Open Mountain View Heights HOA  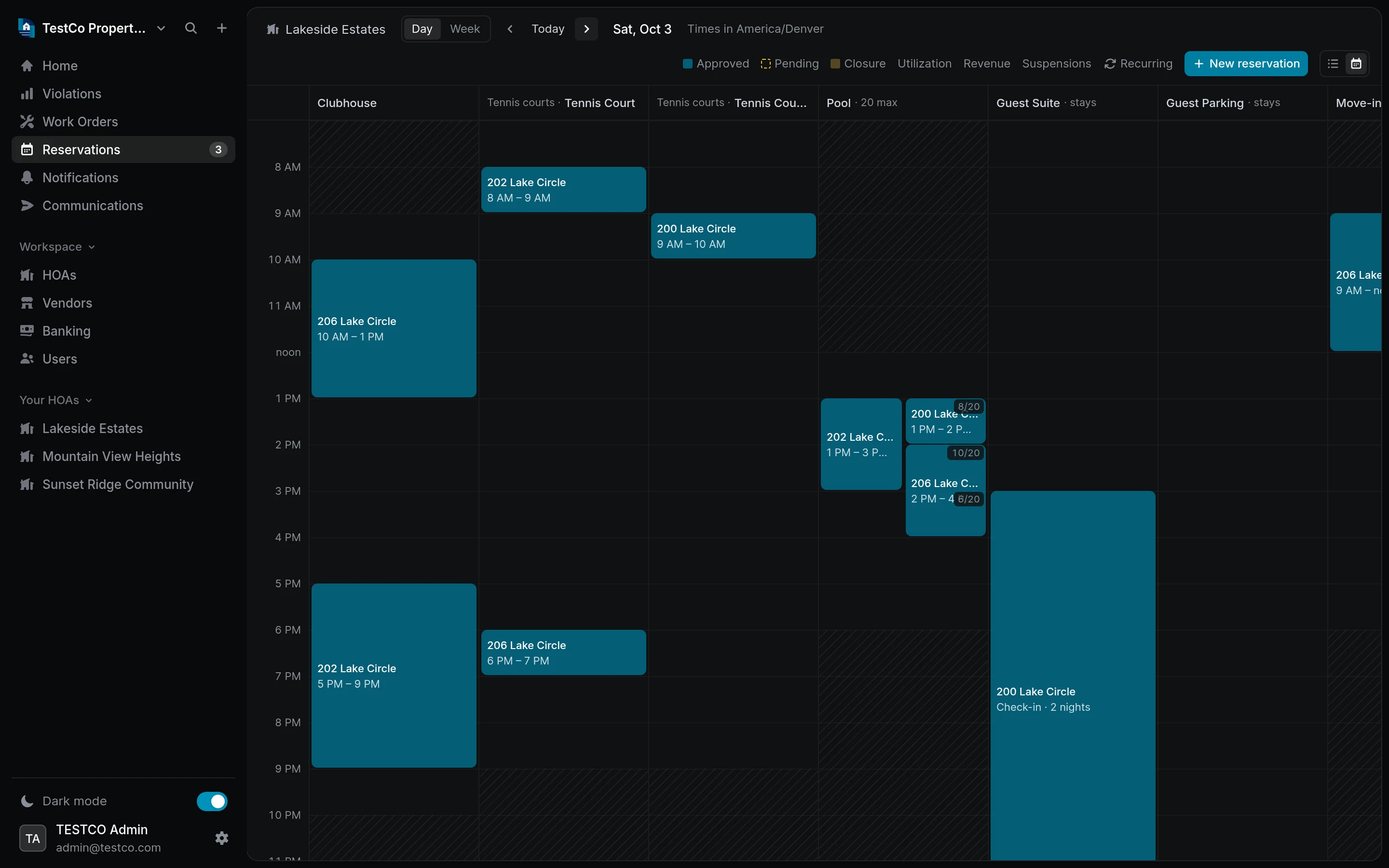pos(123,456)
